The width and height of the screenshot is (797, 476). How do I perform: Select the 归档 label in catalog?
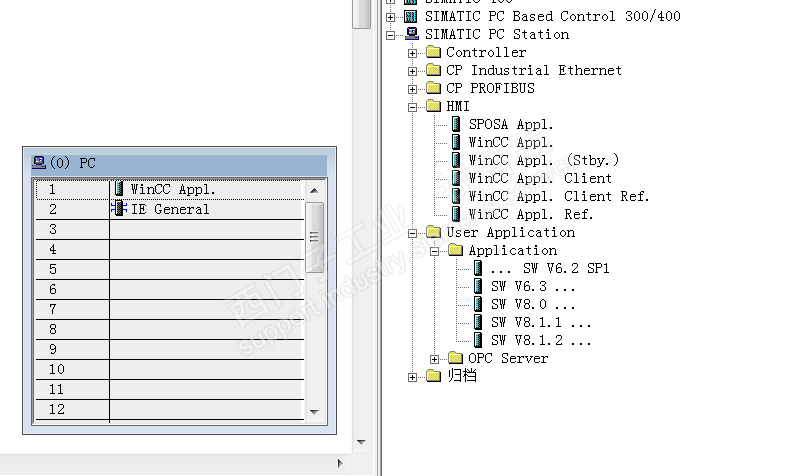[x=462, y=376]
